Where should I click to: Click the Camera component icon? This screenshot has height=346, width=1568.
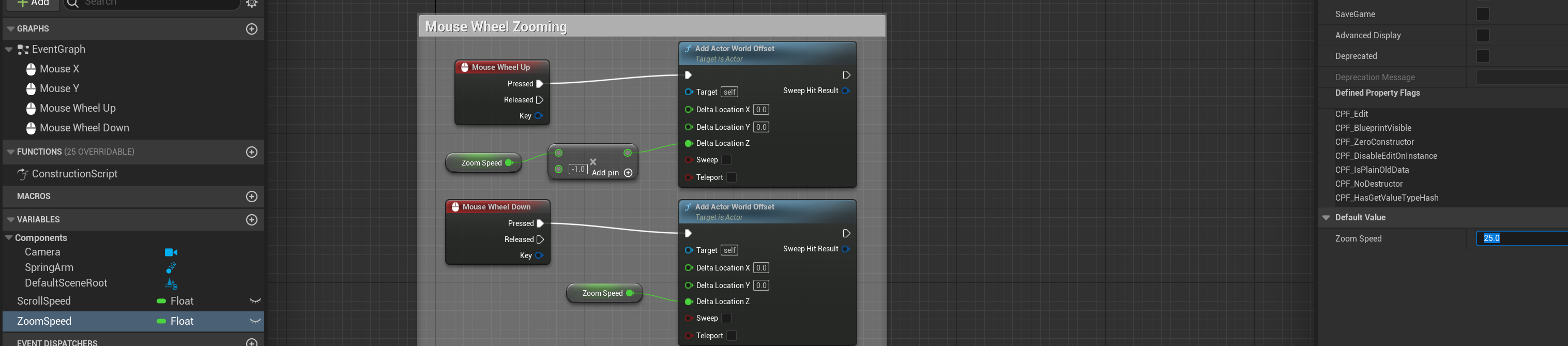[x=171, y=252]
